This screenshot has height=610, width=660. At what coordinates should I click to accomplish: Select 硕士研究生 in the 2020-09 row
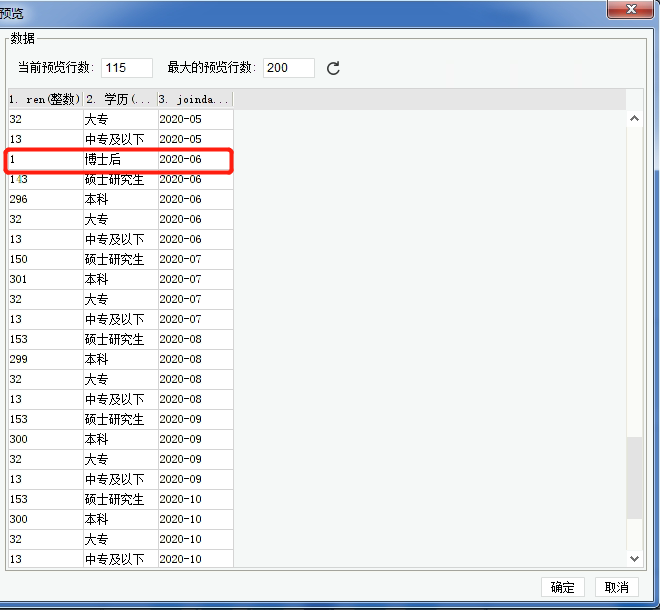[121, 419]
